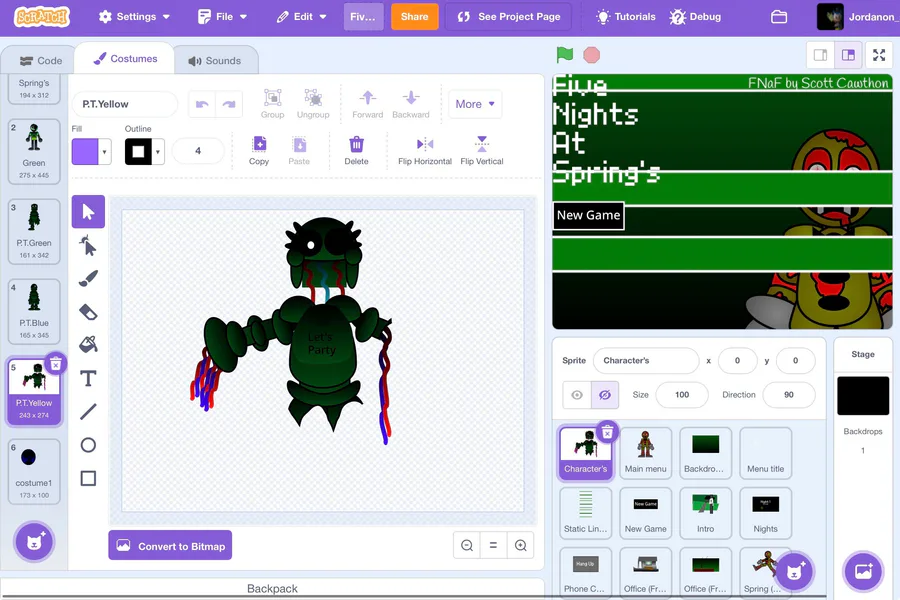
Task: Click the black Outline color swatch
Action: (x=138, y=152)
